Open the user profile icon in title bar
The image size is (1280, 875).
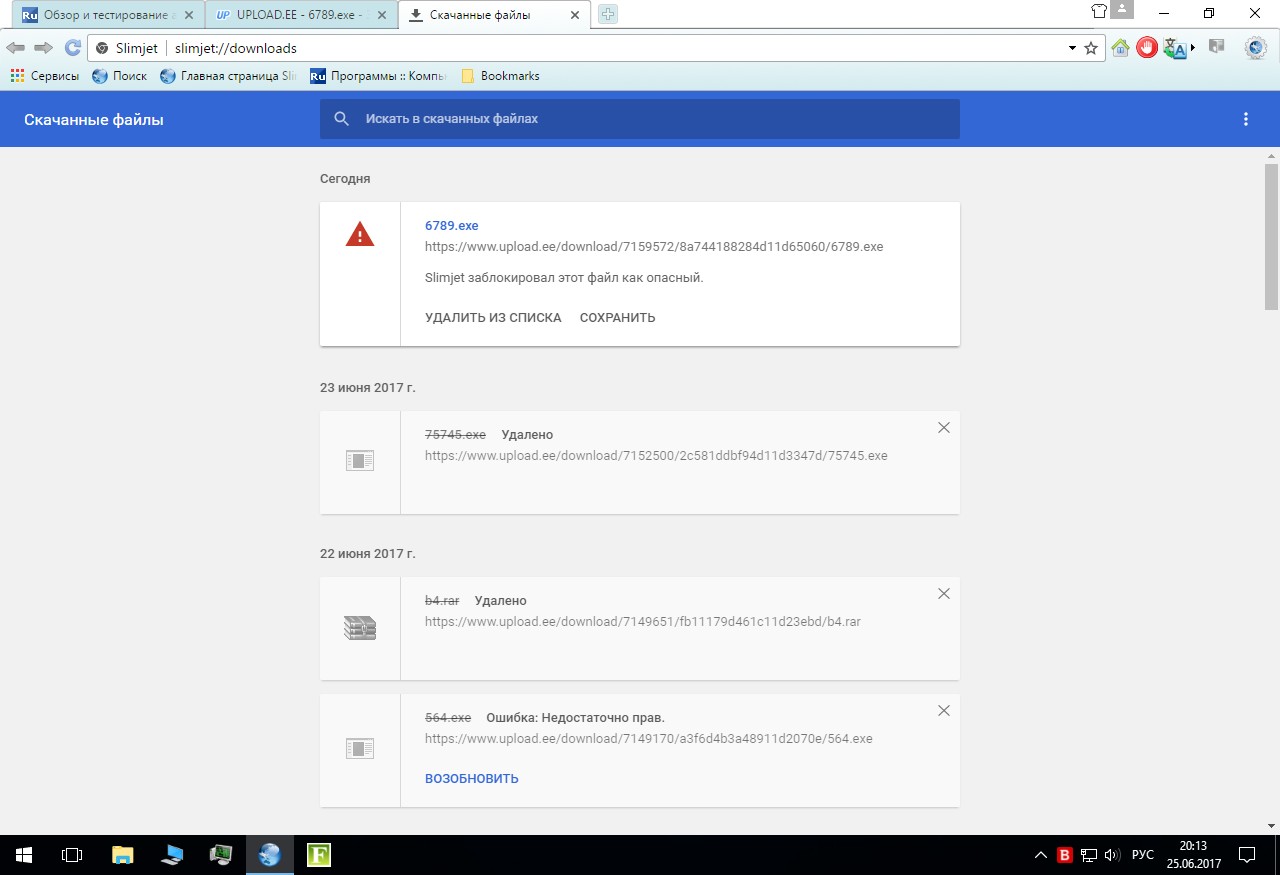1123,10
